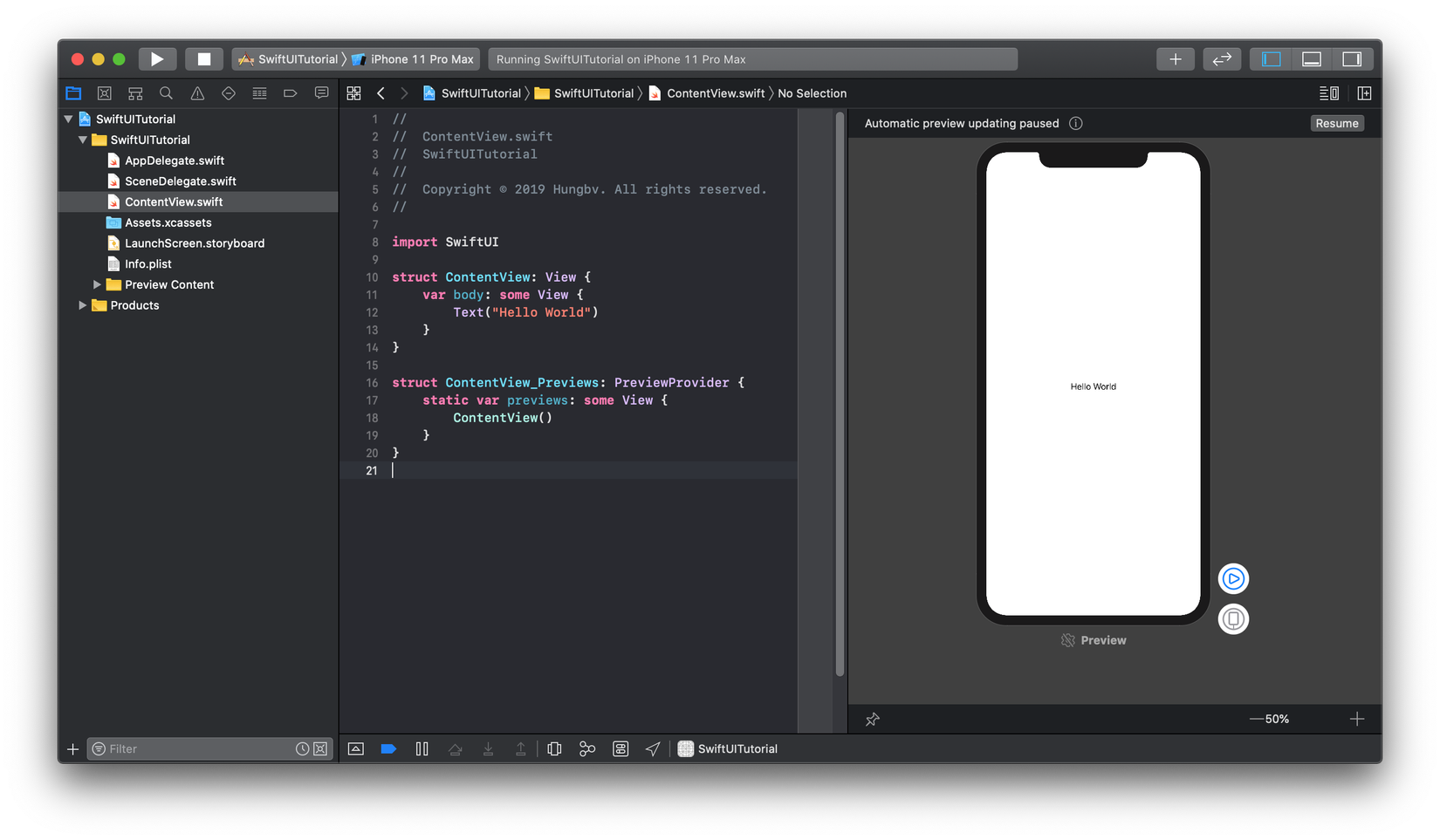The width and height of the screenshot is (1440, 840).
Task: Zoom in the preview with plus button
Action: click(1356, 720)
